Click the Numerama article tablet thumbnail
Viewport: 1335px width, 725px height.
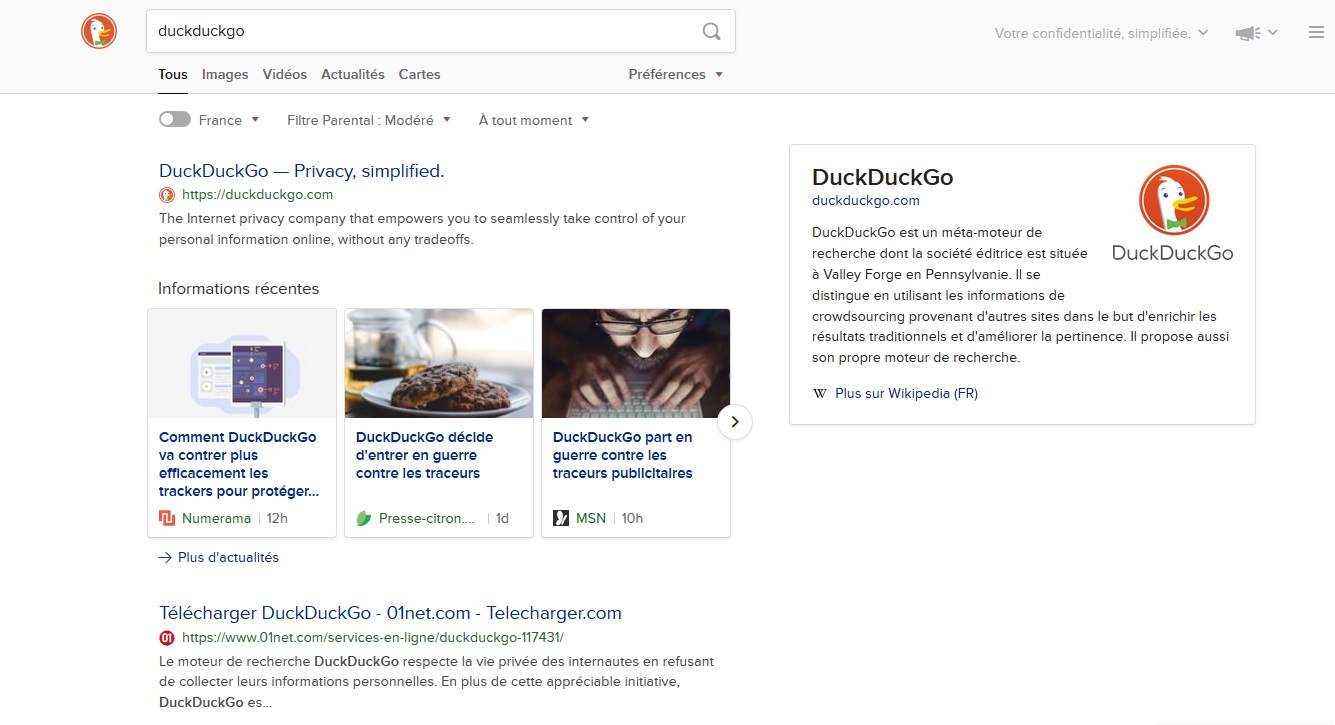242,363
